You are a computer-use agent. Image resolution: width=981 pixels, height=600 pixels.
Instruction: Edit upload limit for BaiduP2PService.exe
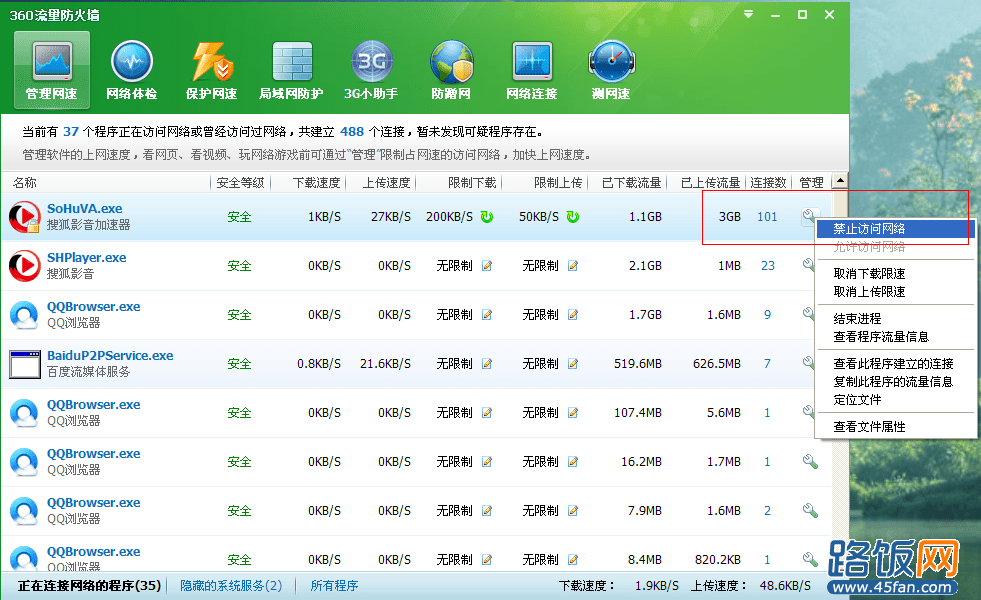click(572, 364)
